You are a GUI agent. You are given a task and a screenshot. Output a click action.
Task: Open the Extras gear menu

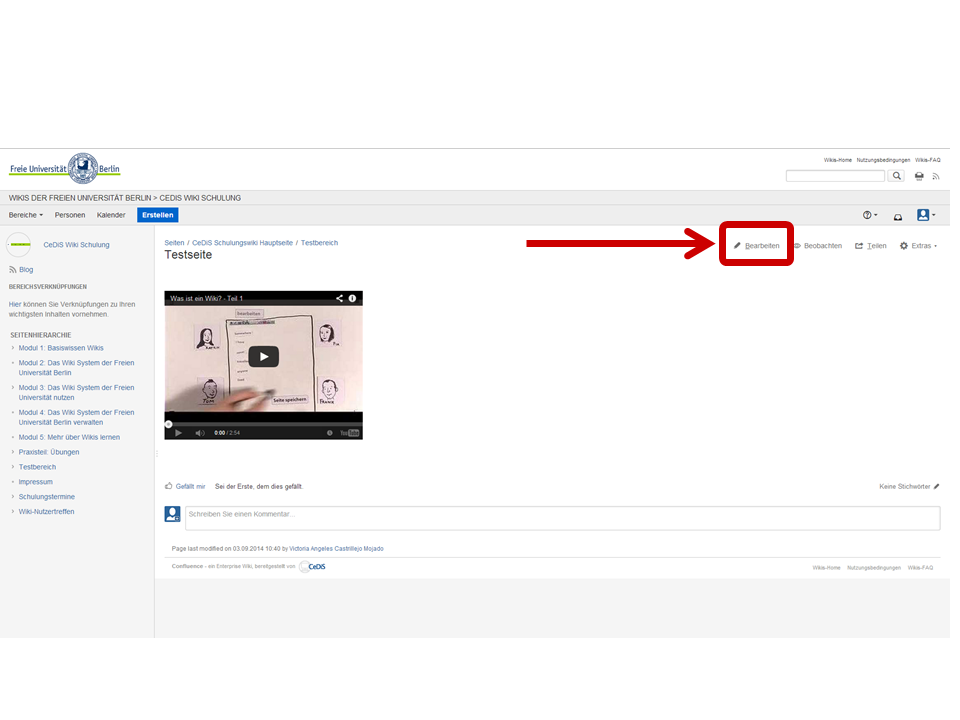(918, 246)
